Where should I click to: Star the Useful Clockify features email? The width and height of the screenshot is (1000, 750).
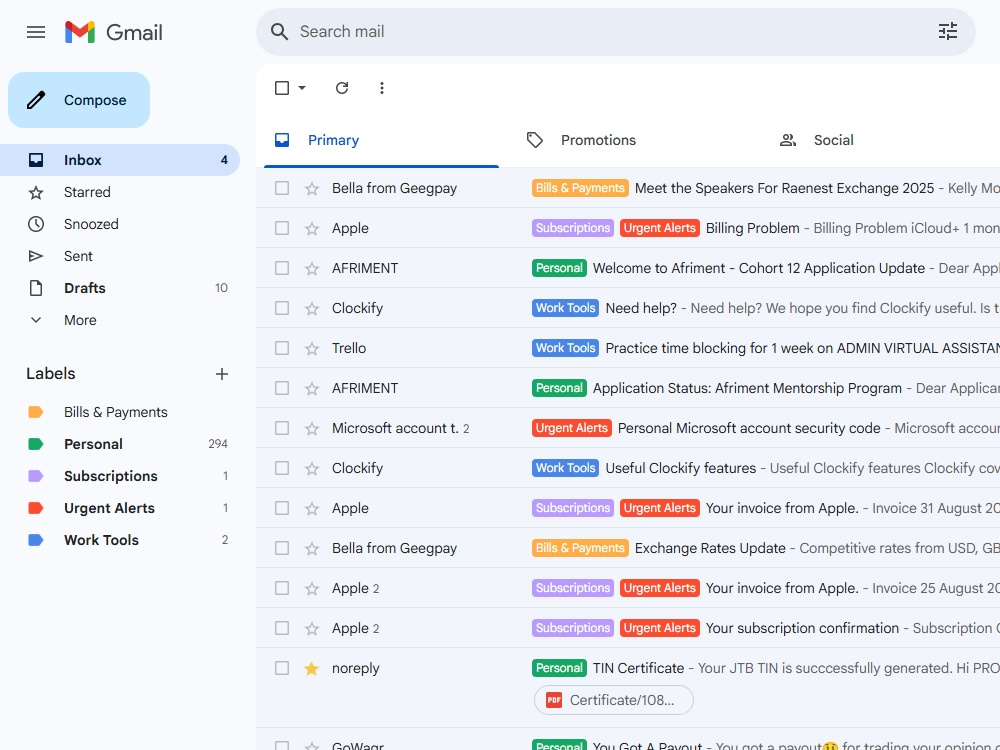(311, 469)
